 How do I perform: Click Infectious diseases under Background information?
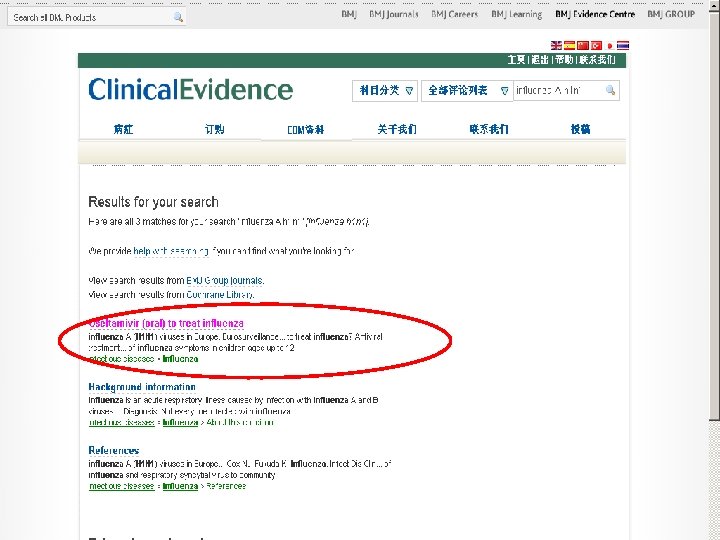tap(121, 422)
